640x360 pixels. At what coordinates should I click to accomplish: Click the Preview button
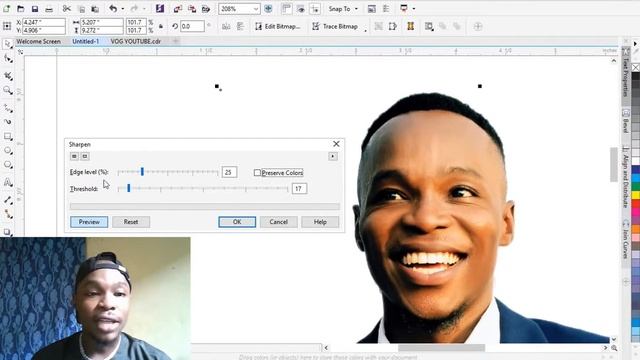tap(89, 222)
